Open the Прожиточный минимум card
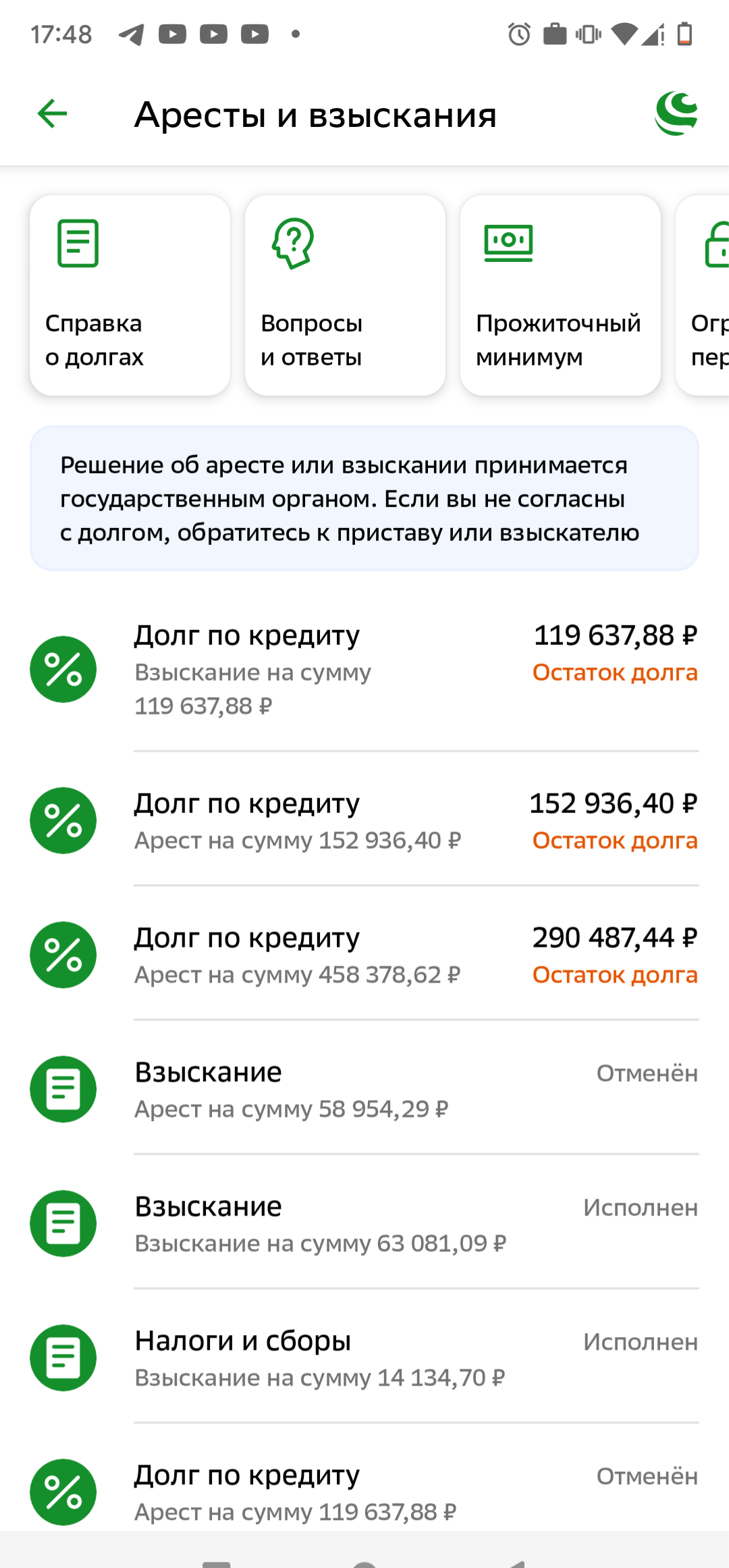729x1568 pixels. 560,295
